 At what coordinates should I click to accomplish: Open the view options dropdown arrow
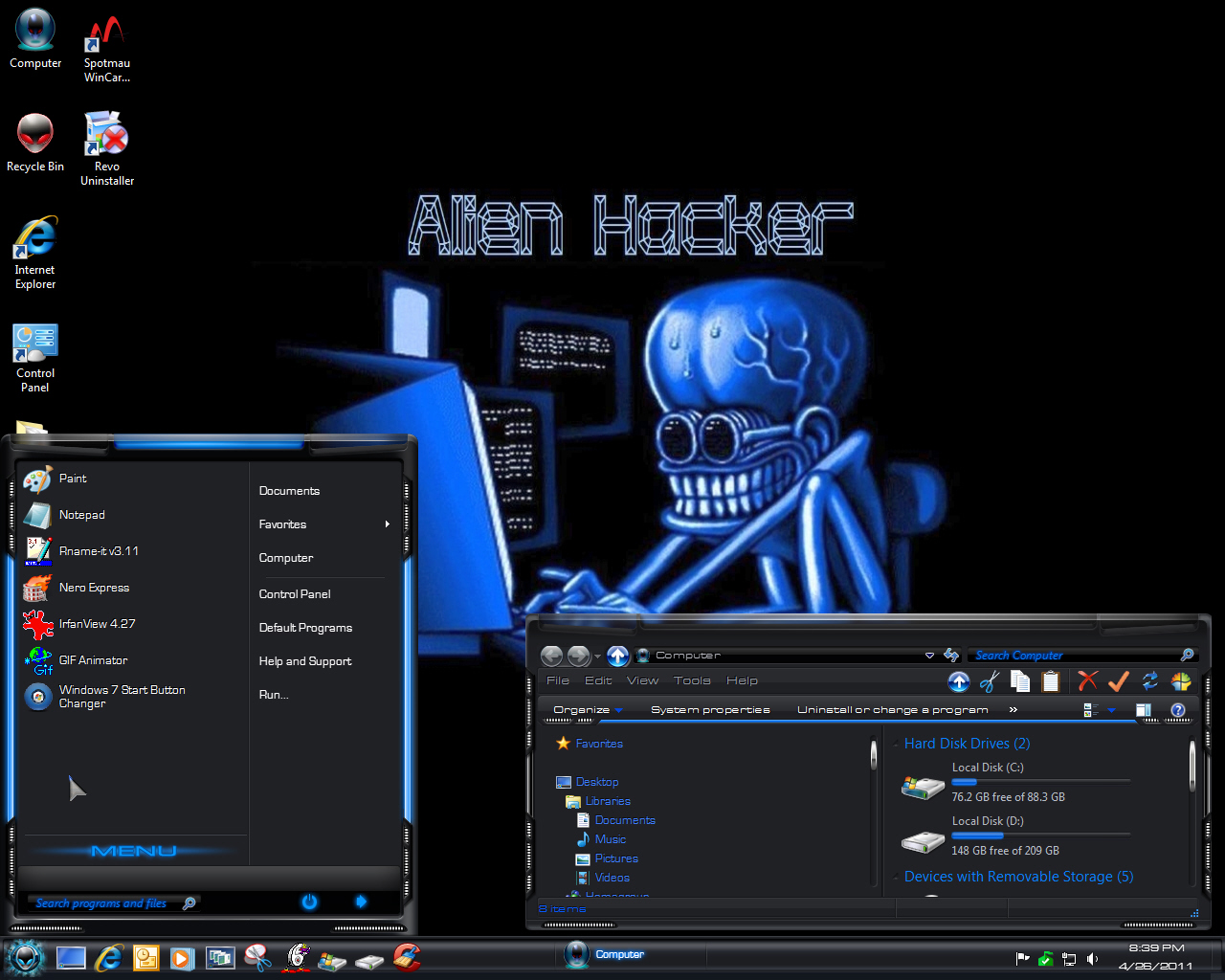pyautogui.click(x=1111, y=710)
